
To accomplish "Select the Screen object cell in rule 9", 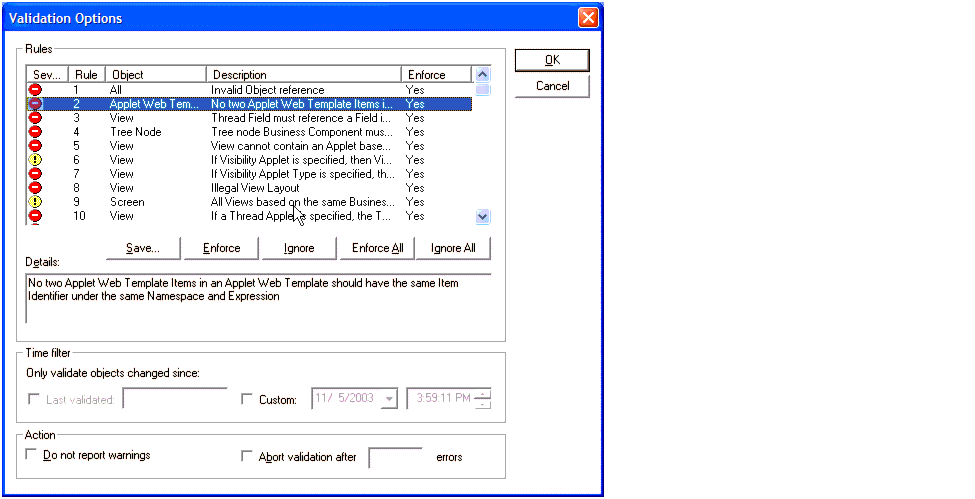I will point(127,202).
